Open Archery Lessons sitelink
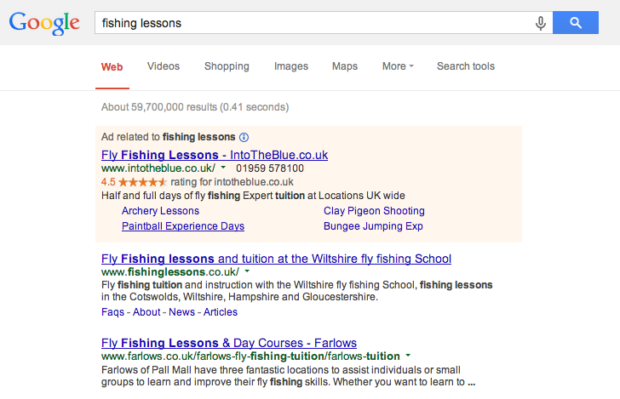 [160, 211]
